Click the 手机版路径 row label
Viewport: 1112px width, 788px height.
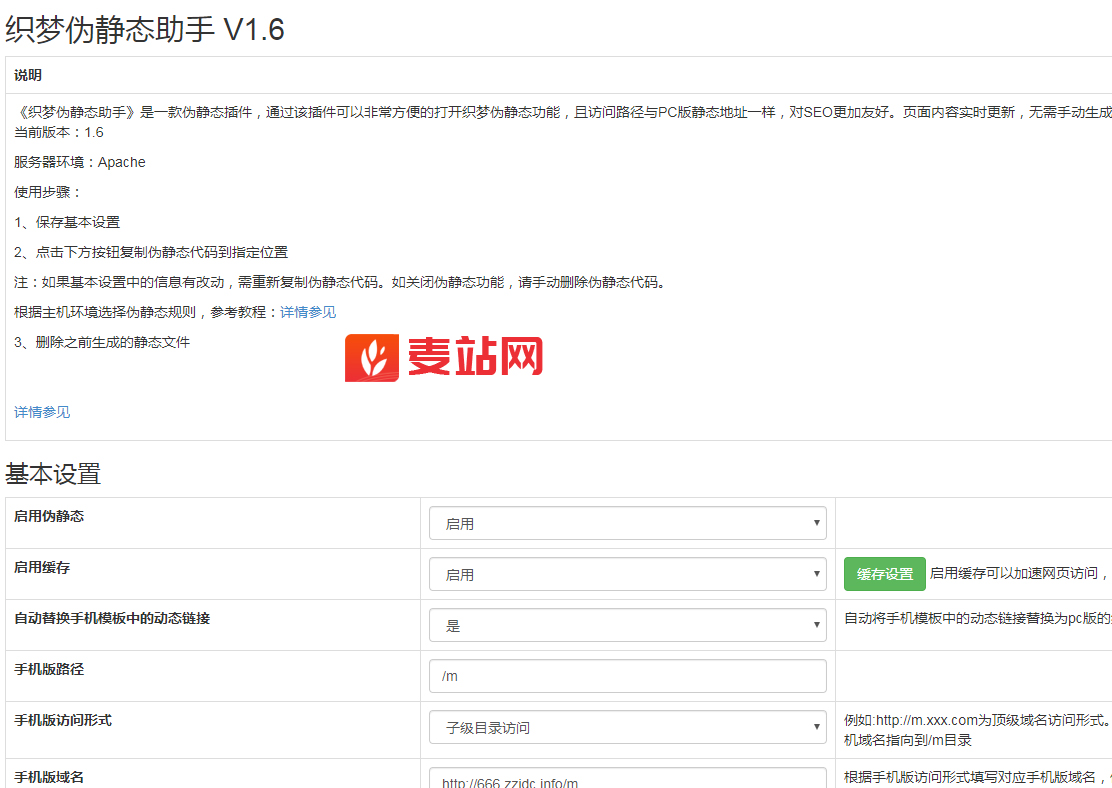(49, 669)
